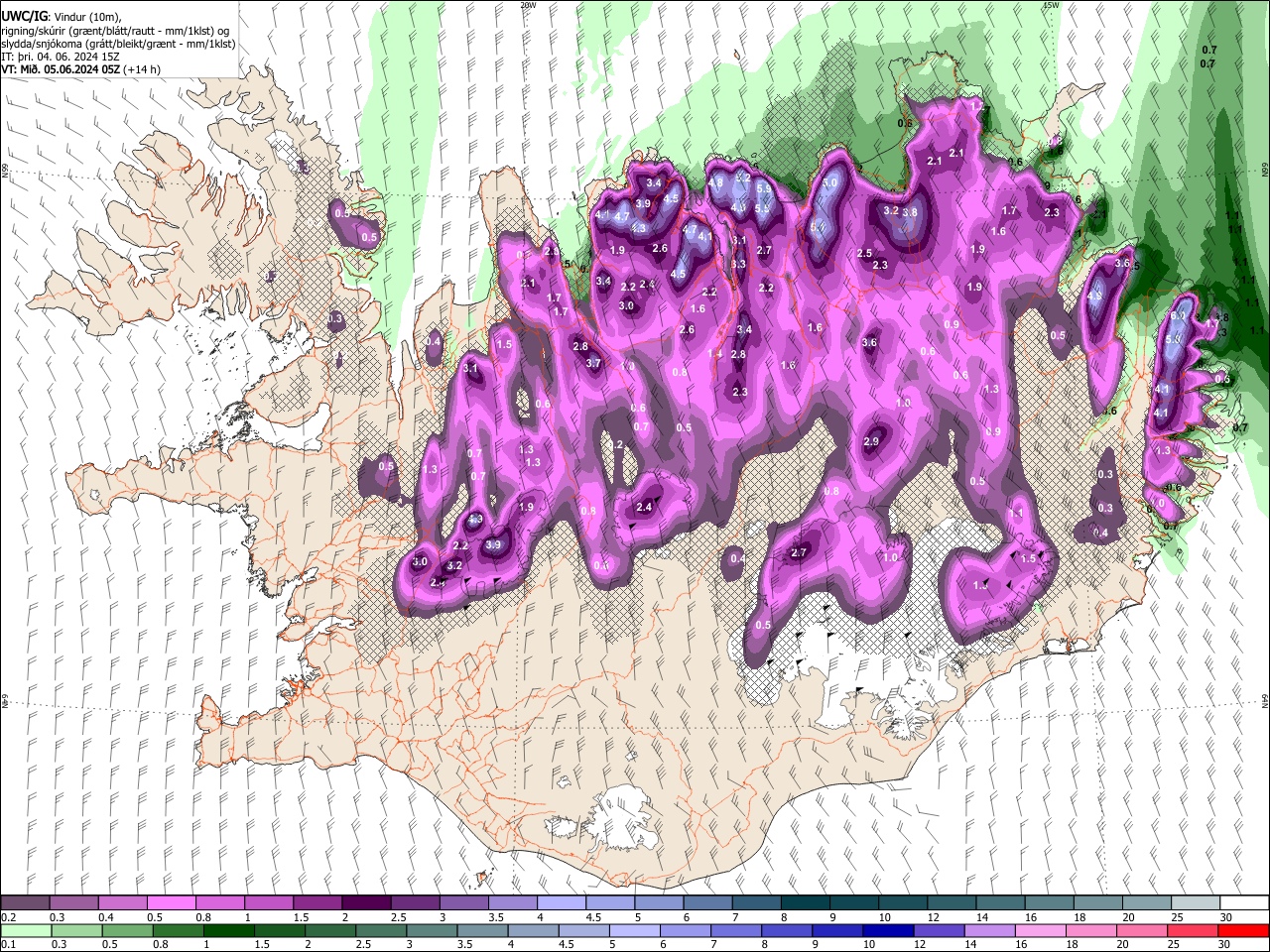Viewport: 1270px width, 952px height.
Task: Click the bright red 30 swatch in lower legend
Action: [x=1241, y=931]
